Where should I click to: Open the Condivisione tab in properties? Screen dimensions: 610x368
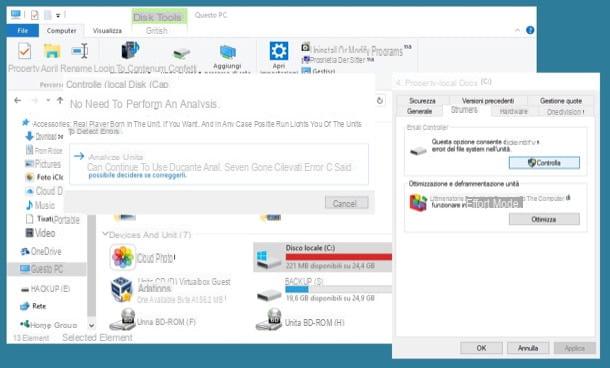(565, 112)
